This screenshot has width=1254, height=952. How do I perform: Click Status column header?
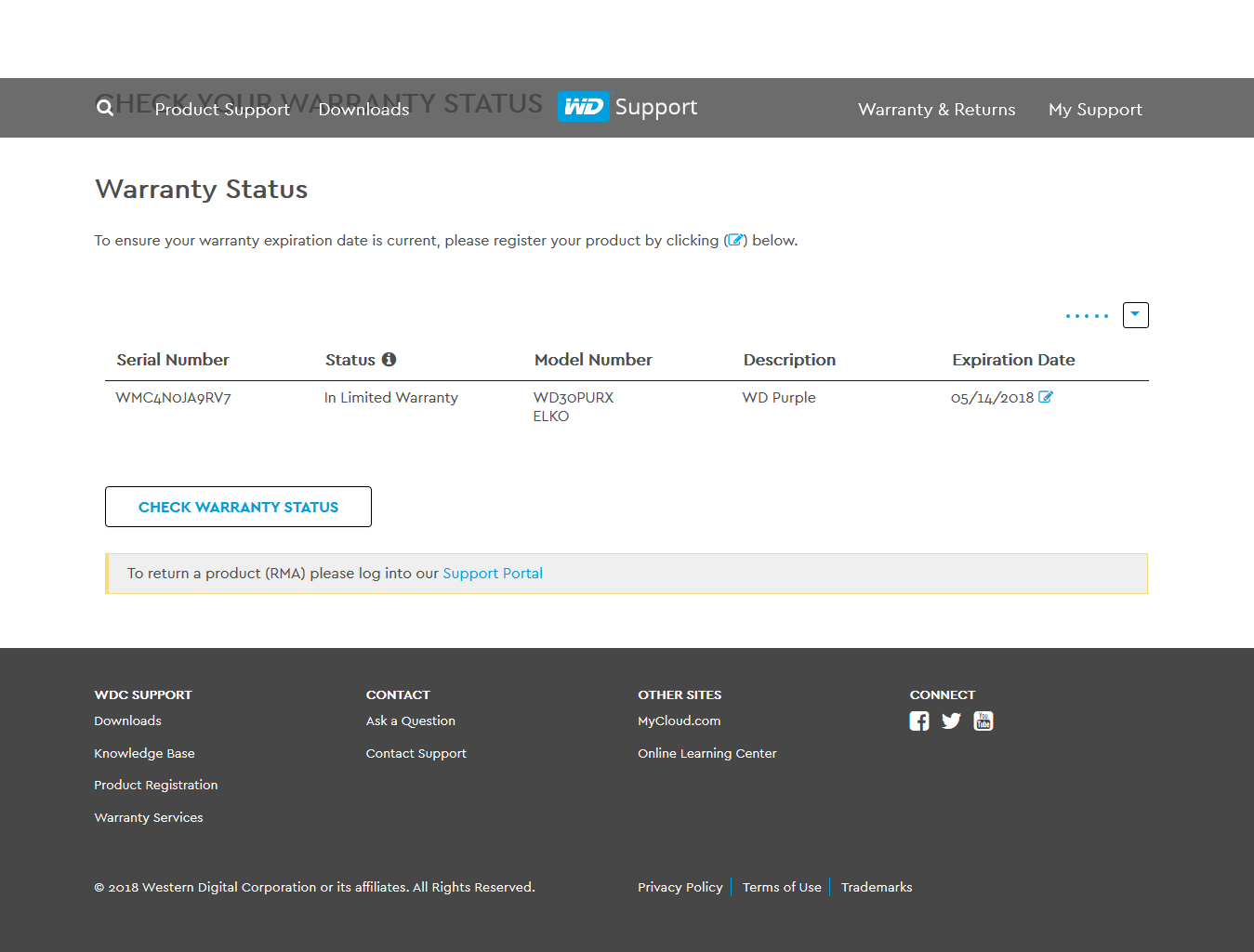[x=350, y=360]
